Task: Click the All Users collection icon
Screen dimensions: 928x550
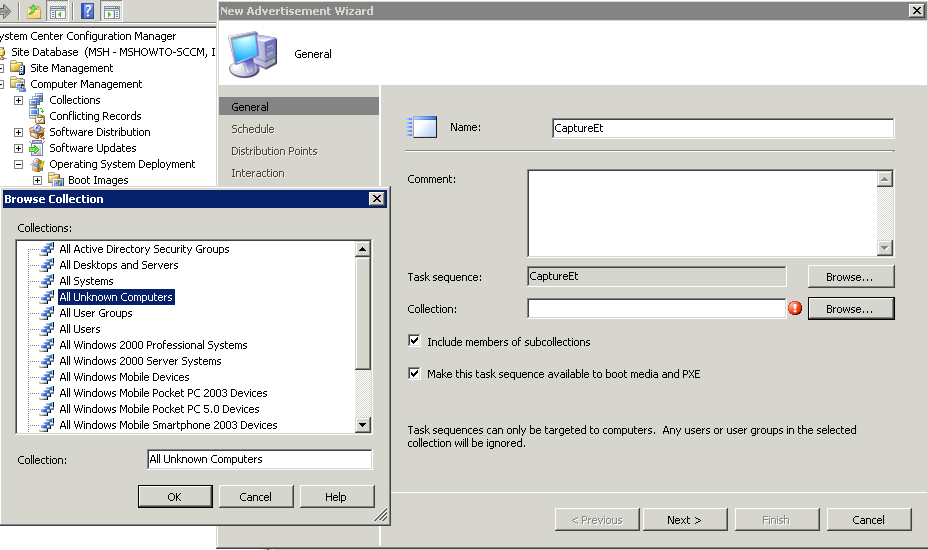Action: click(47, 329)
